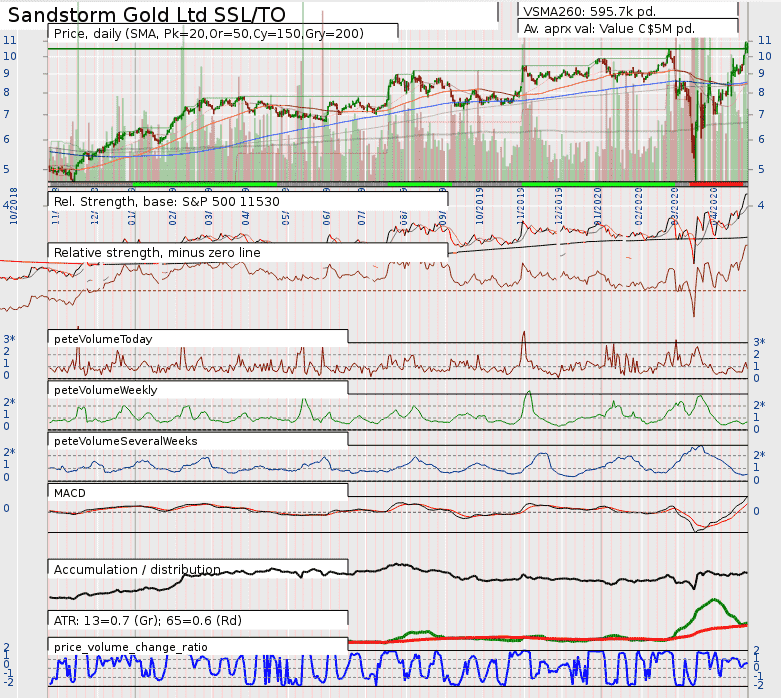Viewport: 781px width, 698px height.
Task: Click the "11" value on the right price axis
Action: click(x=764, y=40)
